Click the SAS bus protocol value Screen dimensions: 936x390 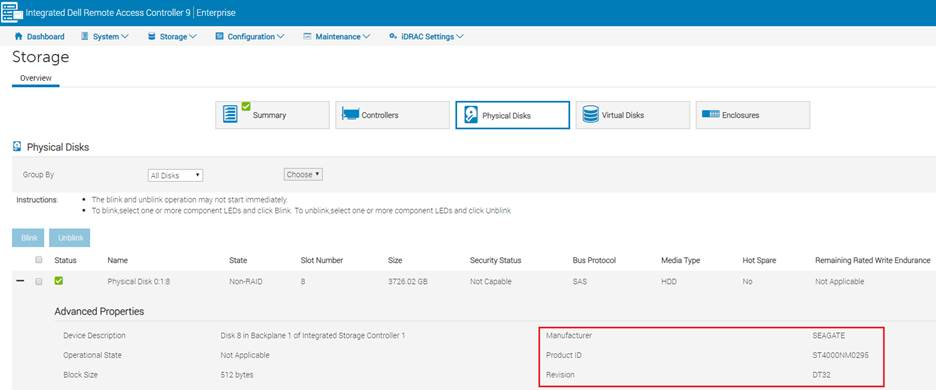click(x=579, y=281)
